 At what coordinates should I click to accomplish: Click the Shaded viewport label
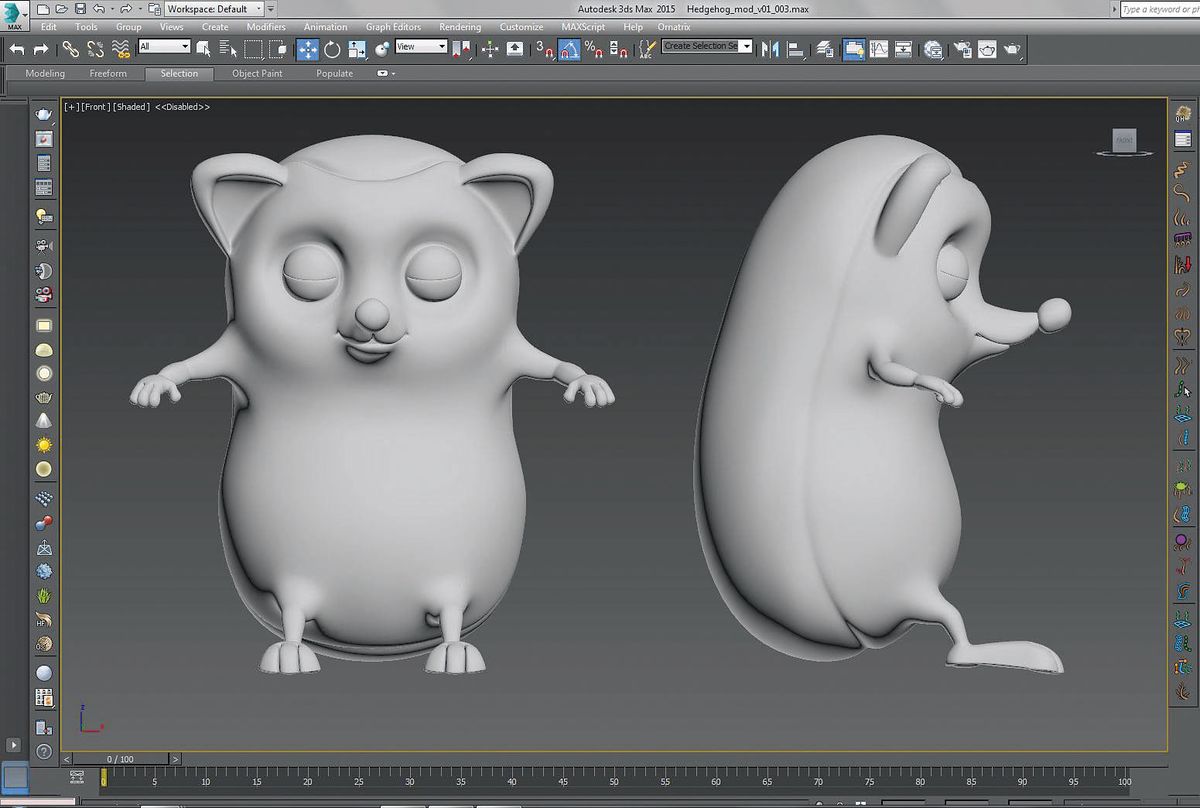pyautogui.click(x=129, y=106)
